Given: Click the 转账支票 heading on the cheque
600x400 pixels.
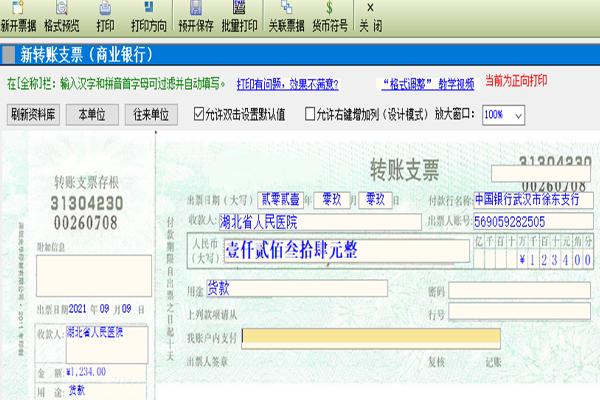Looking at the screenshot, I should [405, 170].
